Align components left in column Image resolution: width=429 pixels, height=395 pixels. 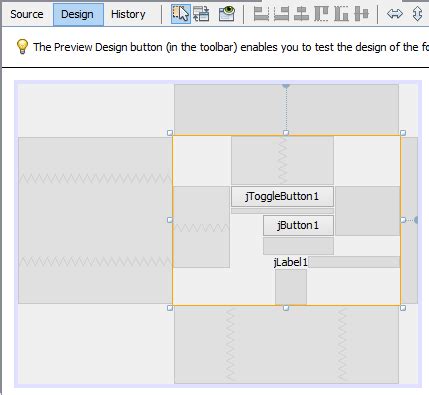click(x=261, y=14)
